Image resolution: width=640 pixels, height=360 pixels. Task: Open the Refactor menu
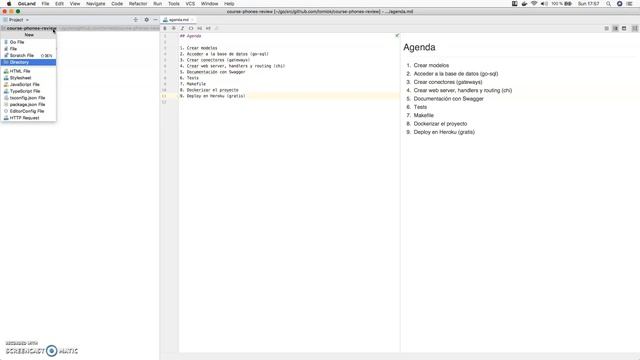tap(138, 4)
